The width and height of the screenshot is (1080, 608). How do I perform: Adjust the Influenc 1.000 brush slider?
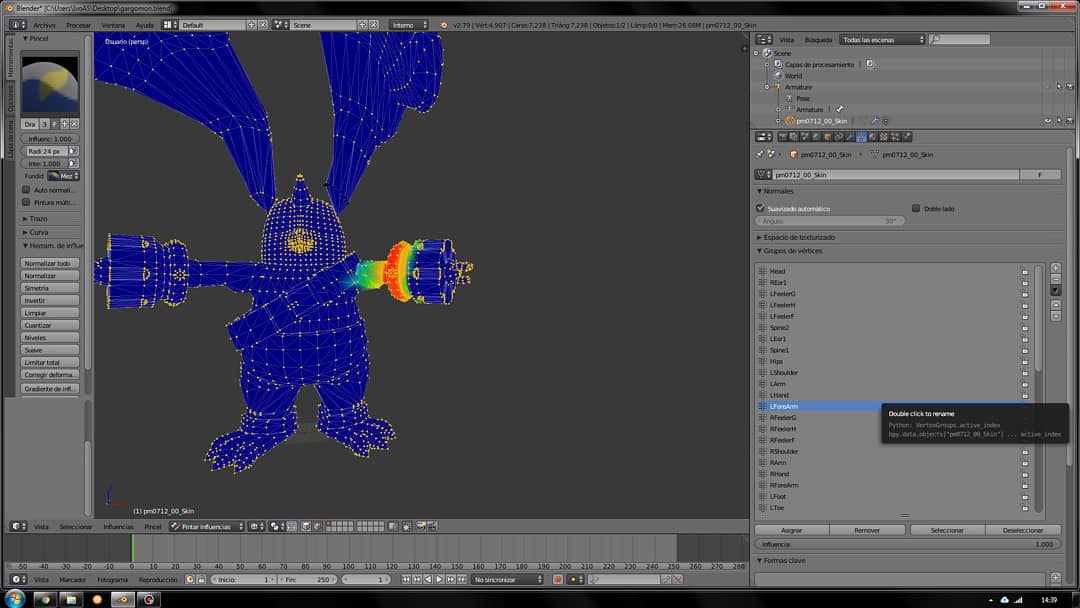(50, 138)
